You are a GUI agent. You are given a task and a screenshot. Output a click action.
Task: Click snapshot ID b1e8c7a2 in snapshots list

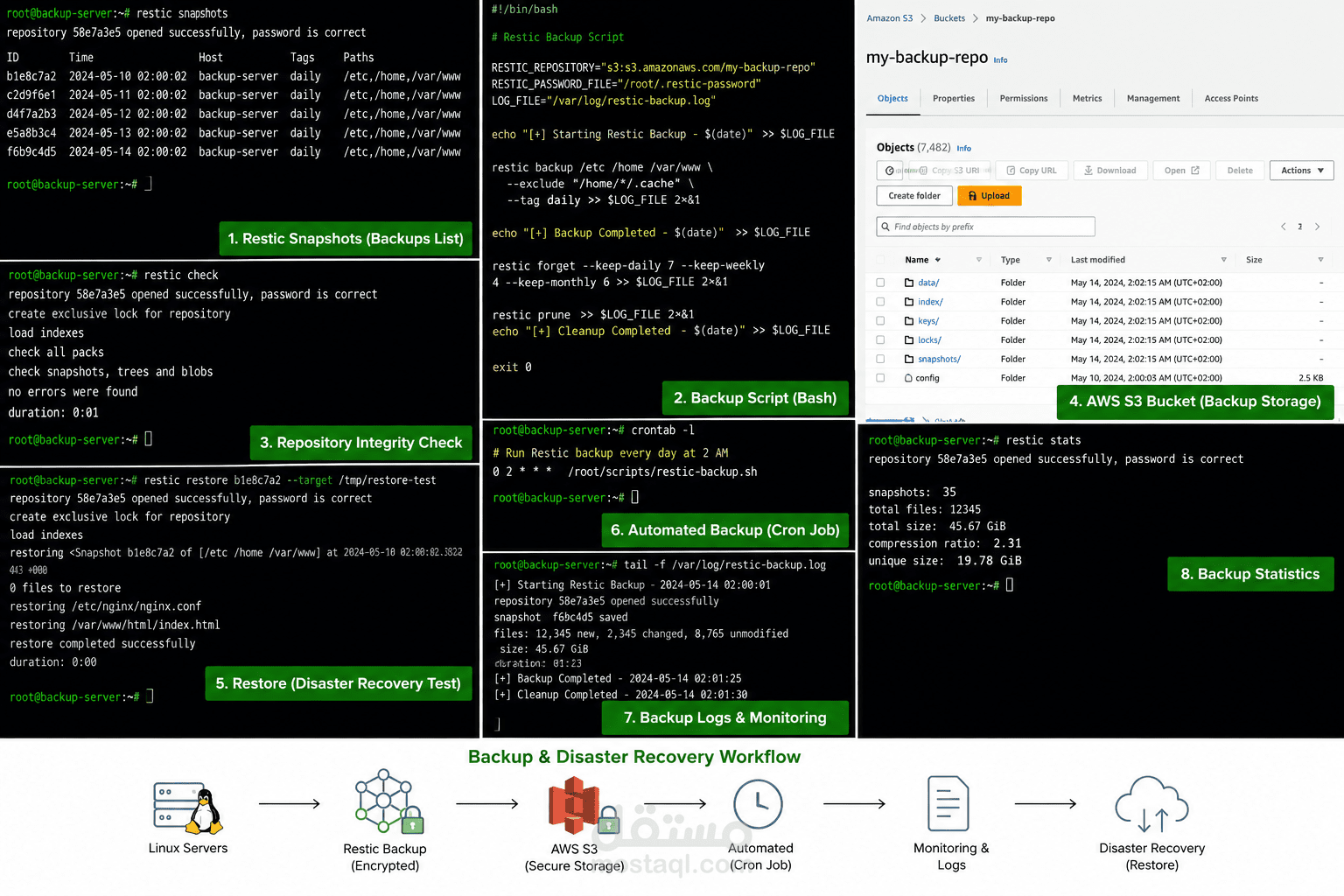coord(31,76)
